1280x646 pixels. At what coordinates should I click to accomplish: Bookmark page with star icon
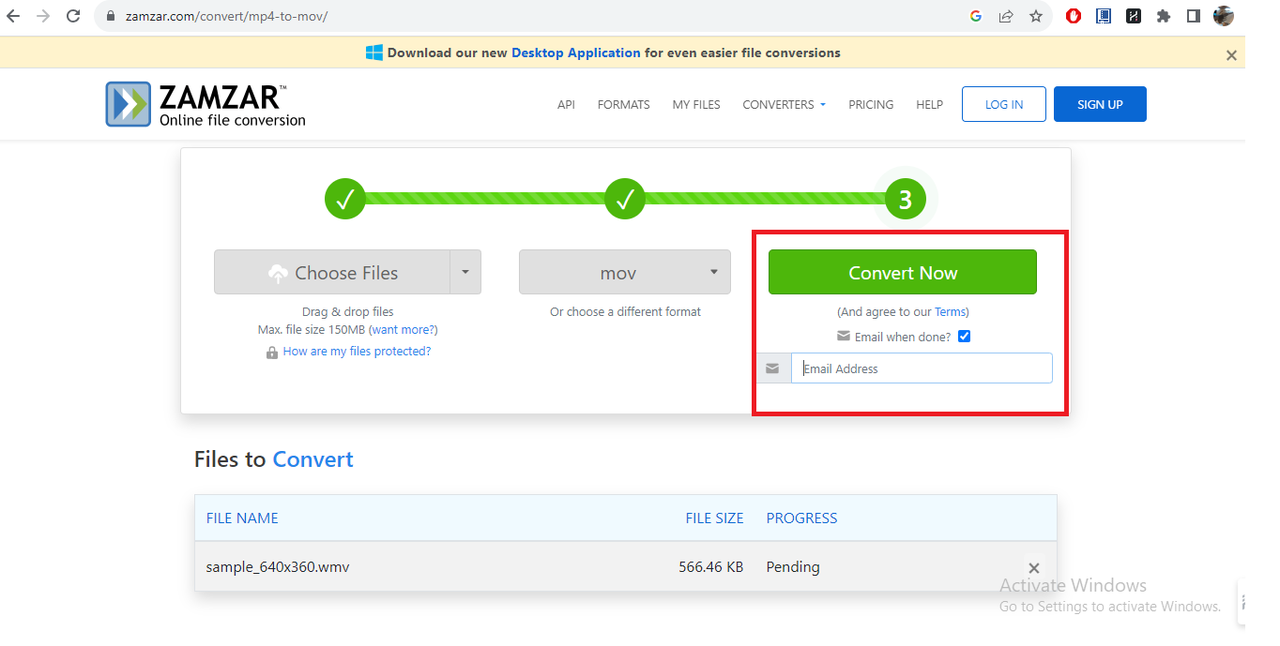[1036, 16]
